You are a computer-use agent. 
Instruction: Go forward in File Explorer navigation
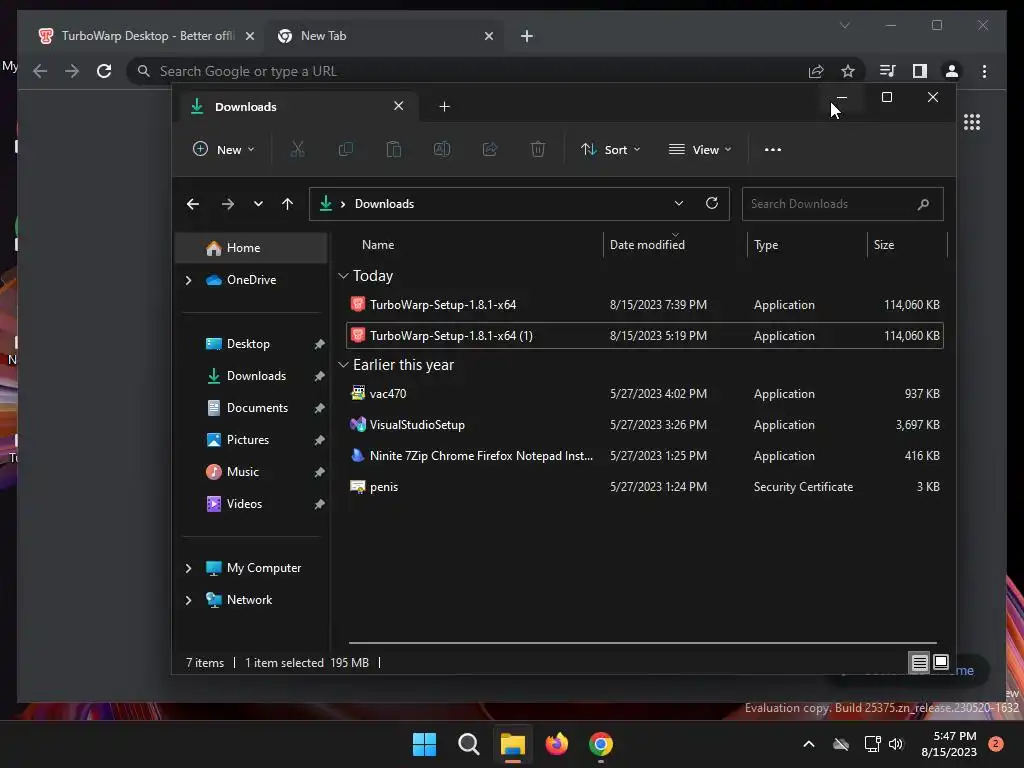point(227,204)
